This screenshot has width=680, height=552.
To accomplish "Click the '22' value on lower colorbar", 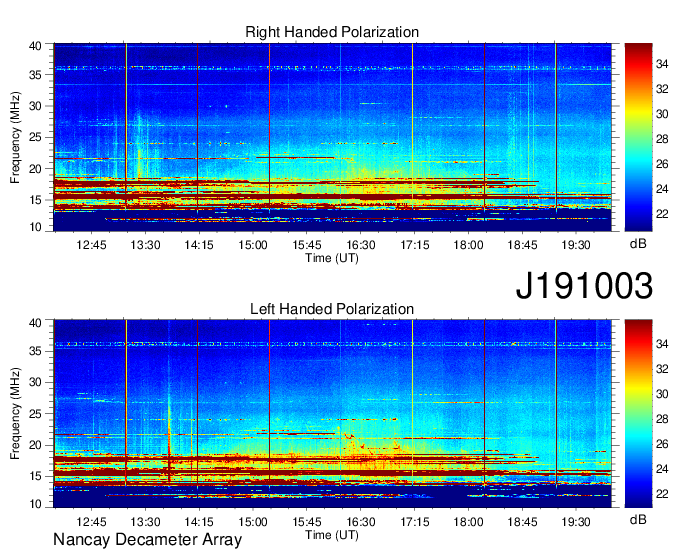I will coord(662,494).
